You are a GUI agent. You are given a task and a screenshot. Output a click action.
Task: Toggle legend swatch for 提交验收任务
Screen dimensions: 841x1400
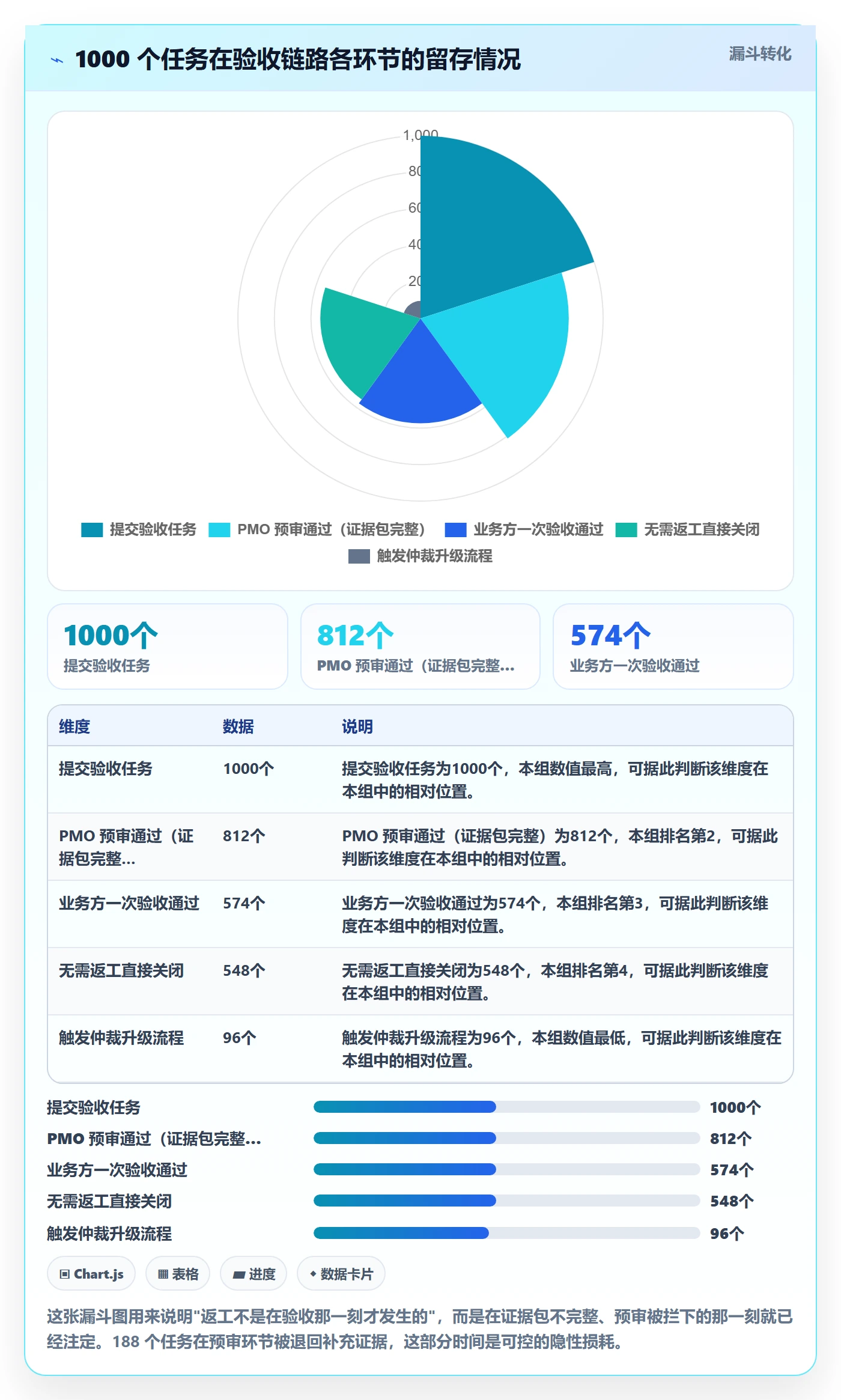92,529
